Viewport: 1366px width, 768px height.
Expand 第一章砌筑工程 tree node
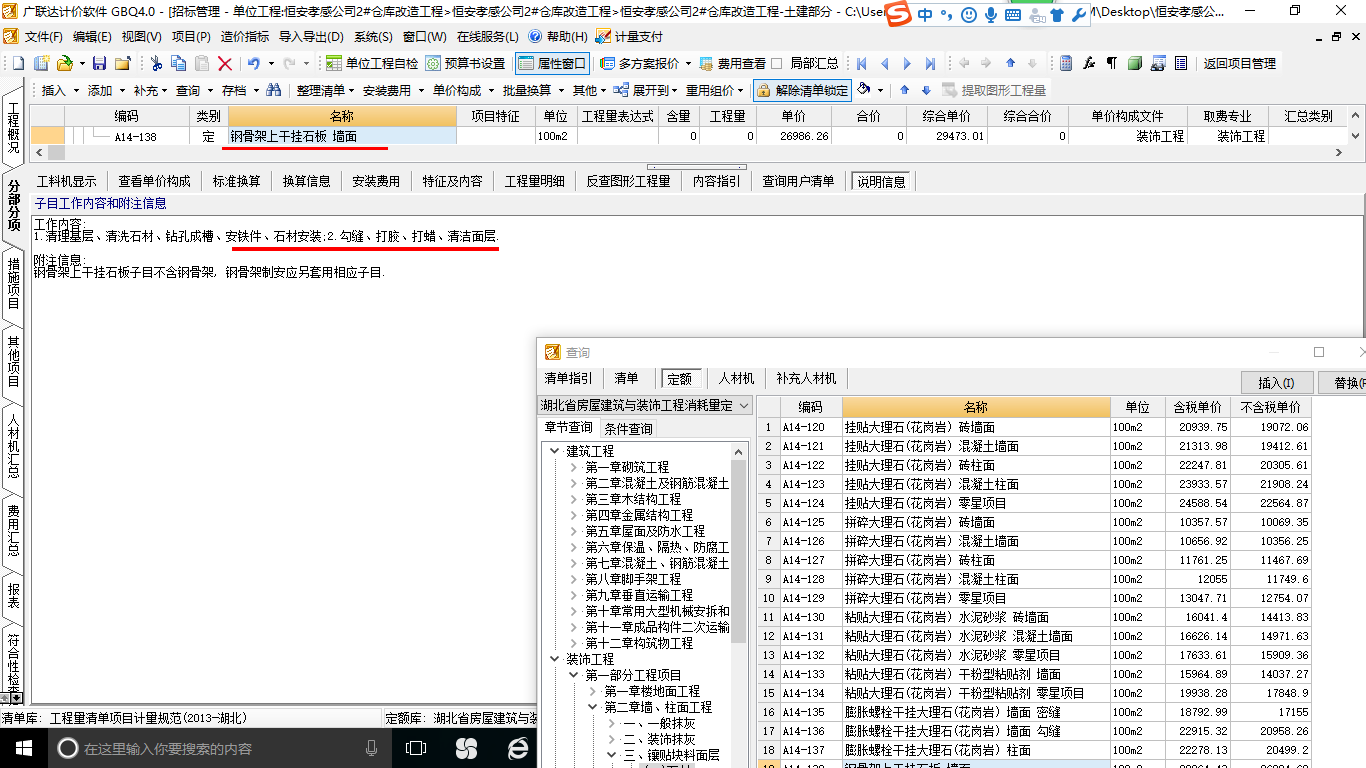[x=574, y=467]
